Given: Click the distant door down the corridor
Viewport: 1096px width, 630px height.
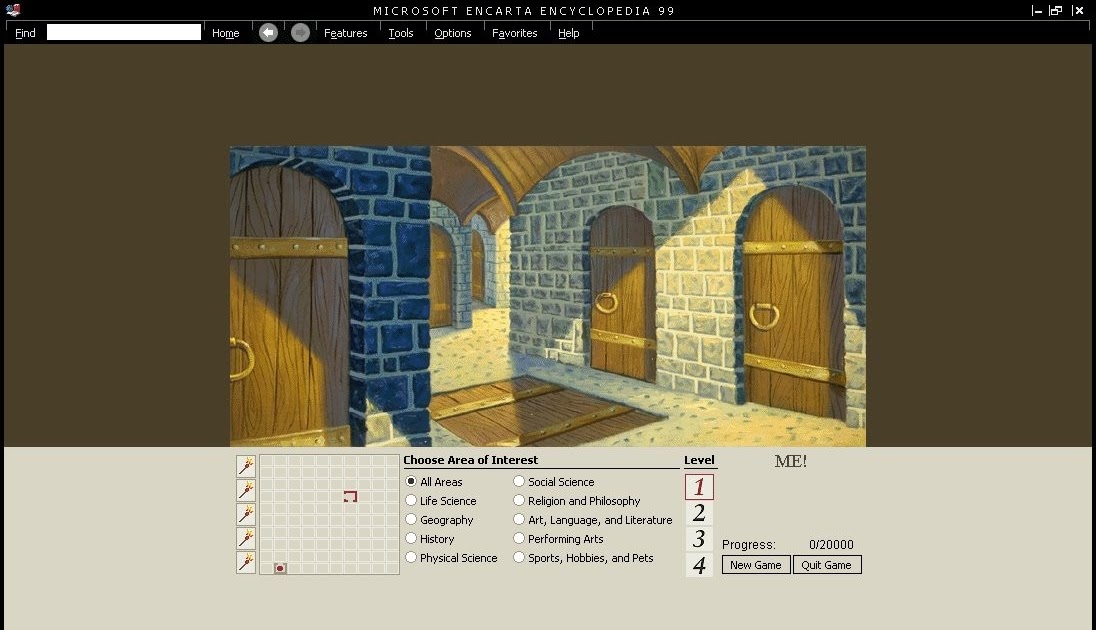Looking at the screenshot, I should click(x=441, y=276).
